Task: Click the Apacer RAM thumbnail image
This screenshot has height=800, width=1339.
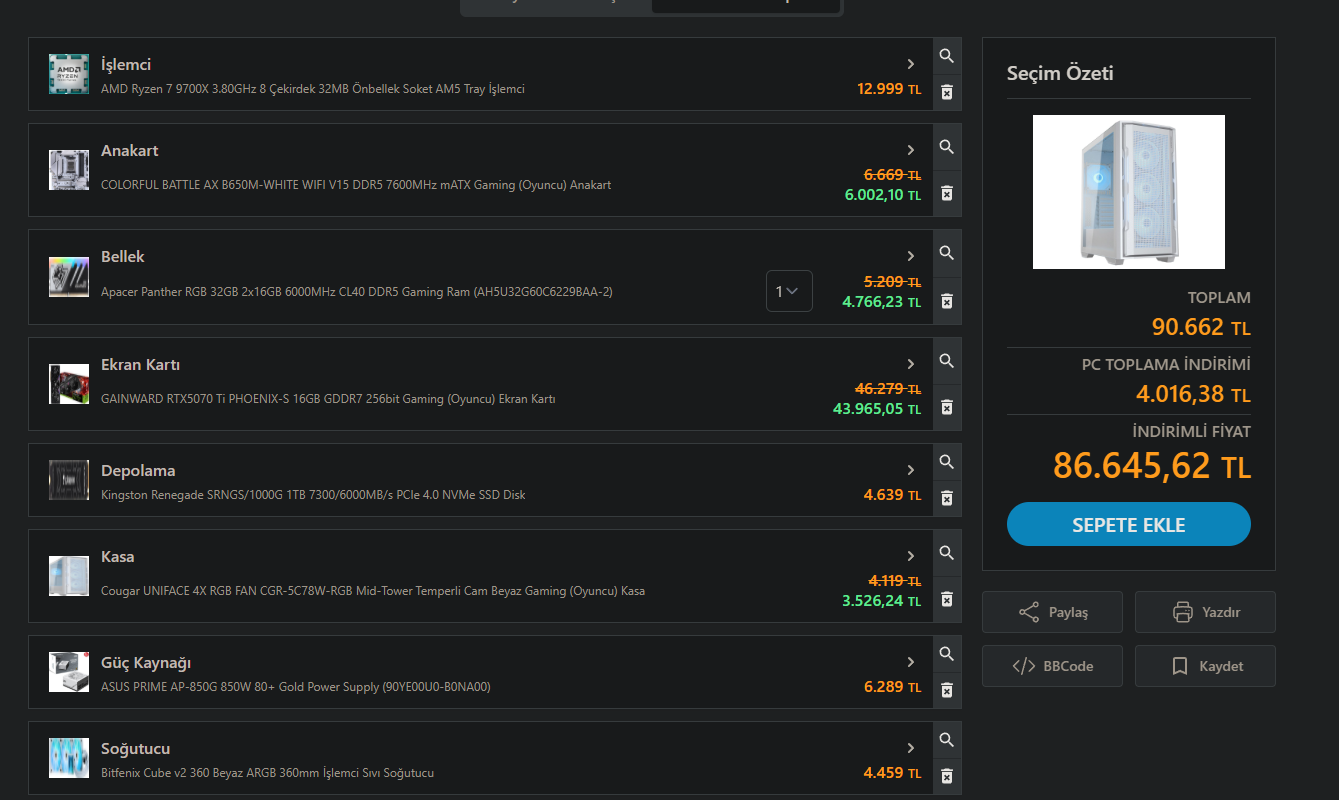Action: pos(69,277)
